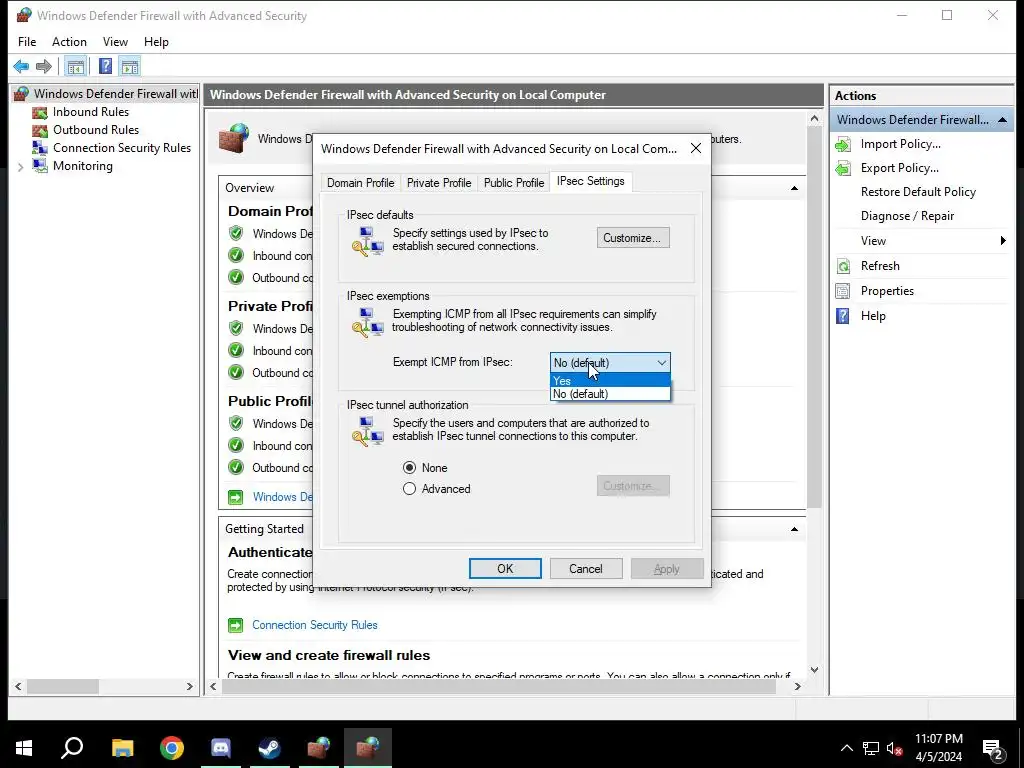Click OK in the properties dialog
The width and height of the screenshot is (1024, 768).
505,569
